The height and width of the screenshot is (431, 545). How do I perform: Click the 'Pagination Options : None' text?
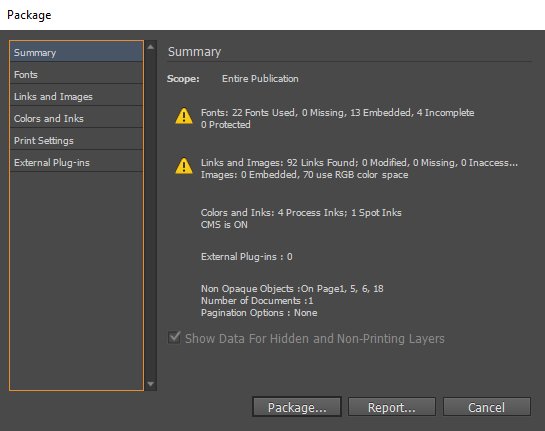(259, 312)
